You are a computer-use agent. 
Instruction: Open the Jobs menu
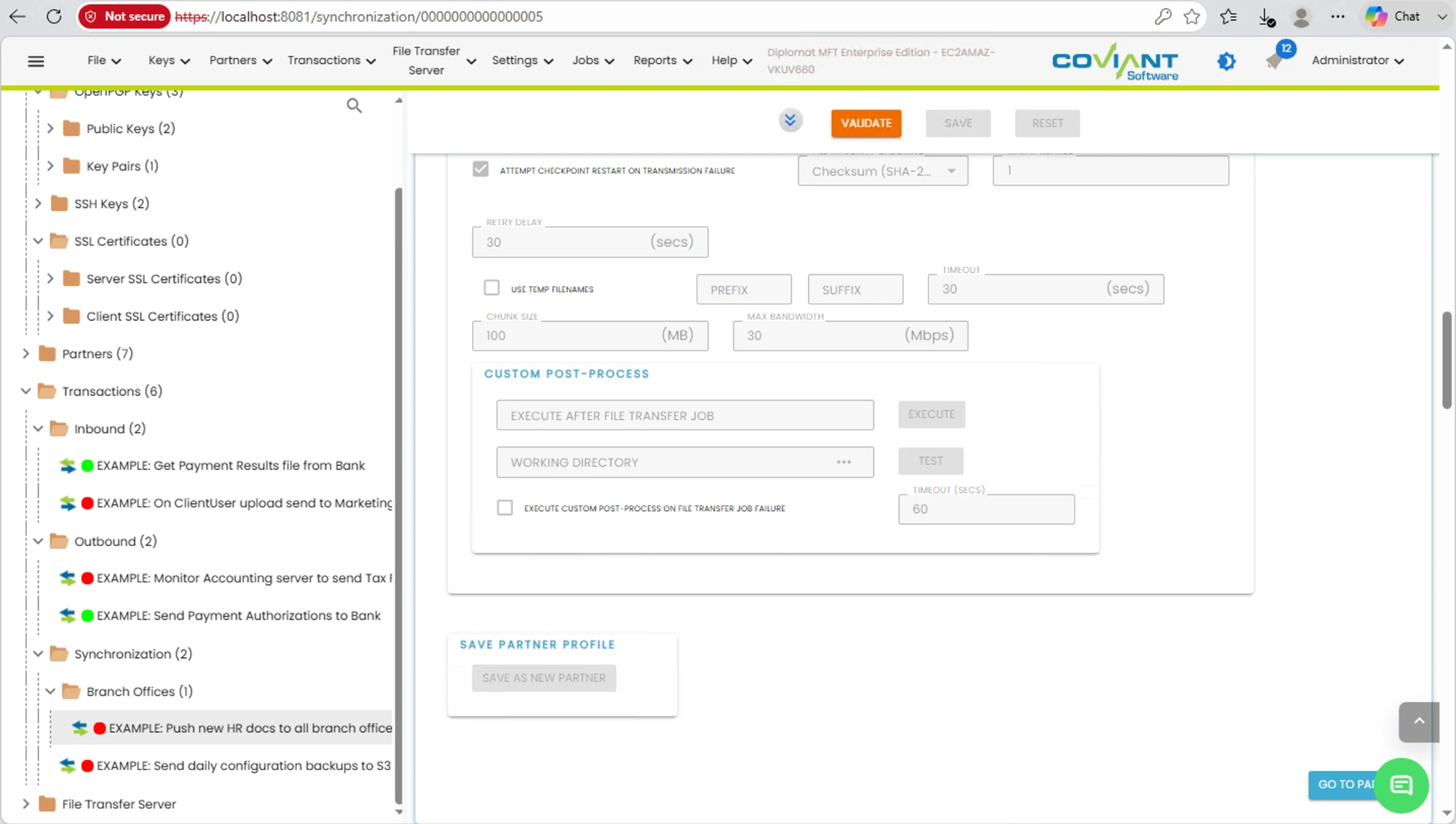pyautogui.click(x=593, y=60)
